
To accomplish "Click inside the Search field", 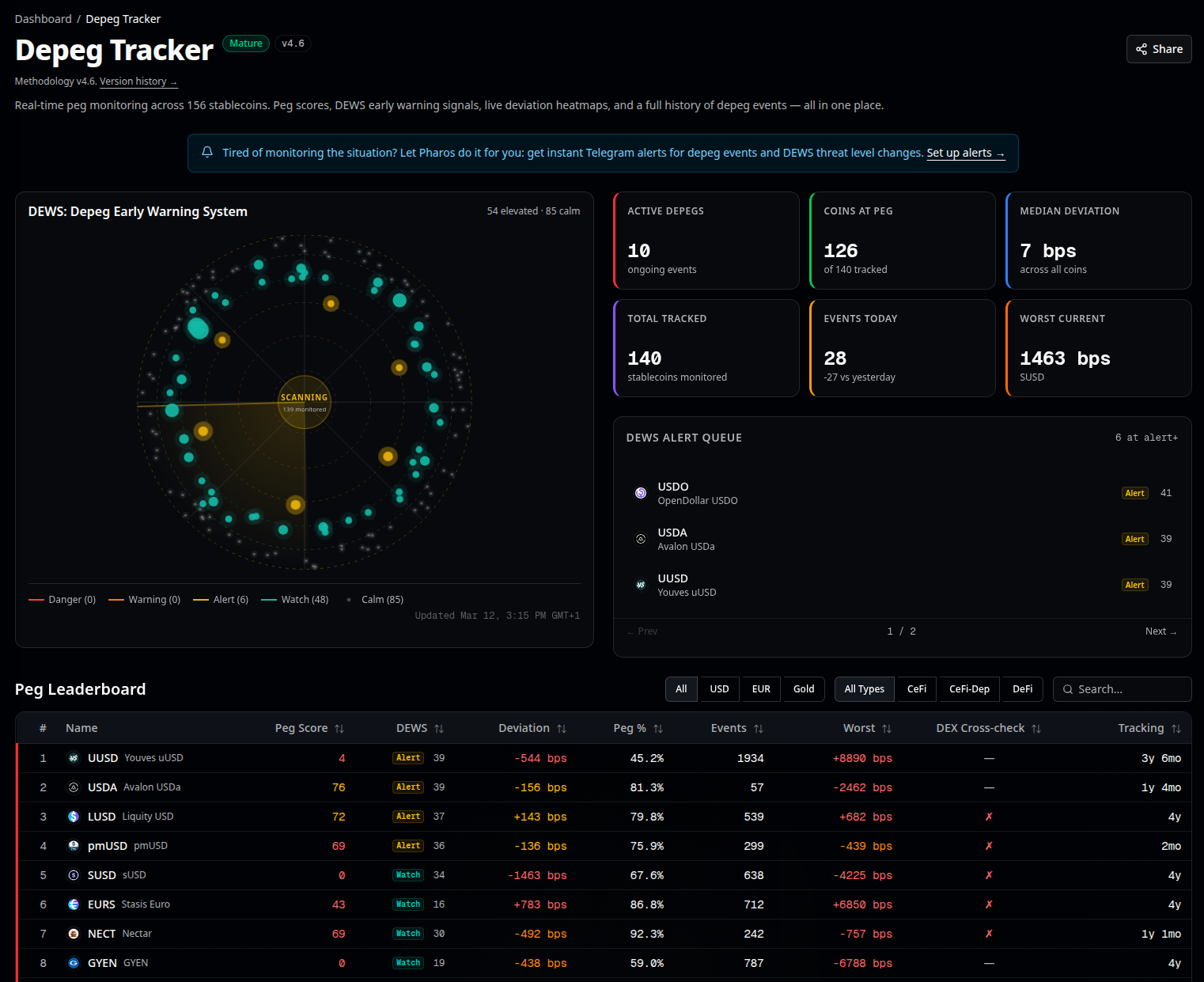I will click(x=1123, y=689).
